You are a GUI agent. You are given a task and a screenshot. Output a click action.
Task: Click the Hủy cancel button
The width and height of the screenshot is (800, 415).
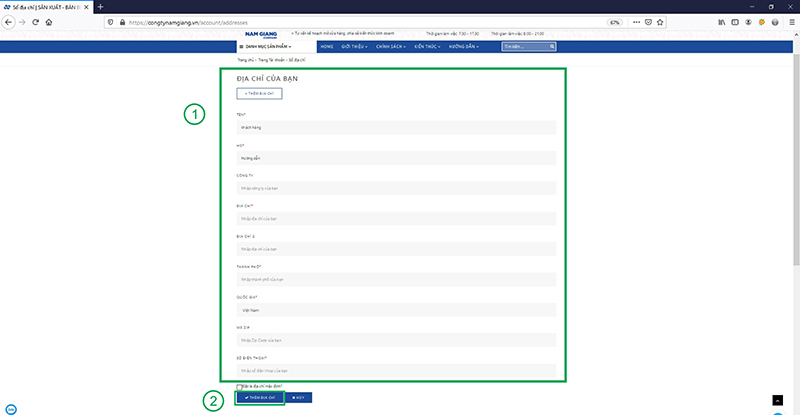(298, 398)
